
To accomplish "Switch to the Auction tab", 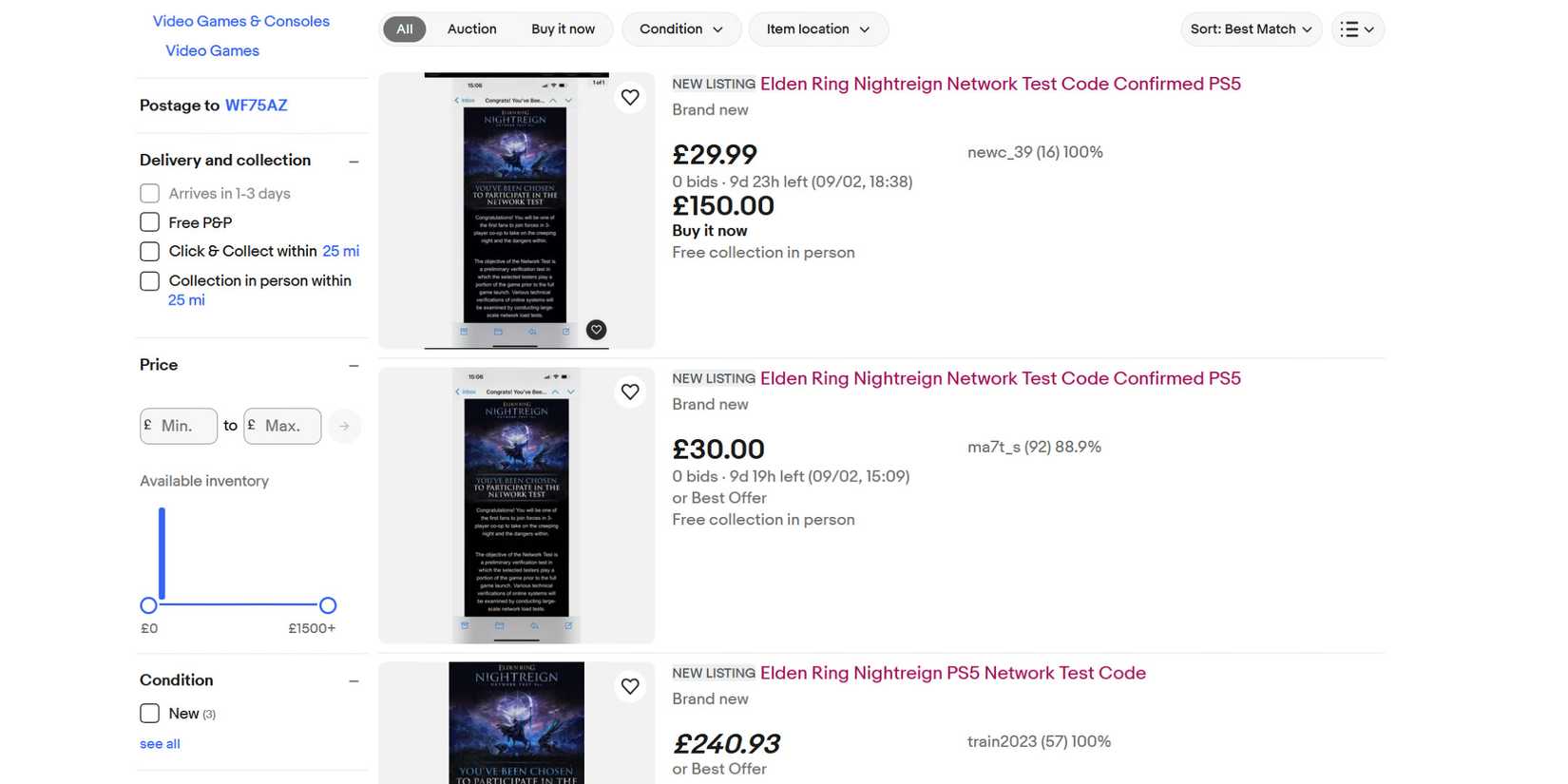I will [x=471, y=29].
